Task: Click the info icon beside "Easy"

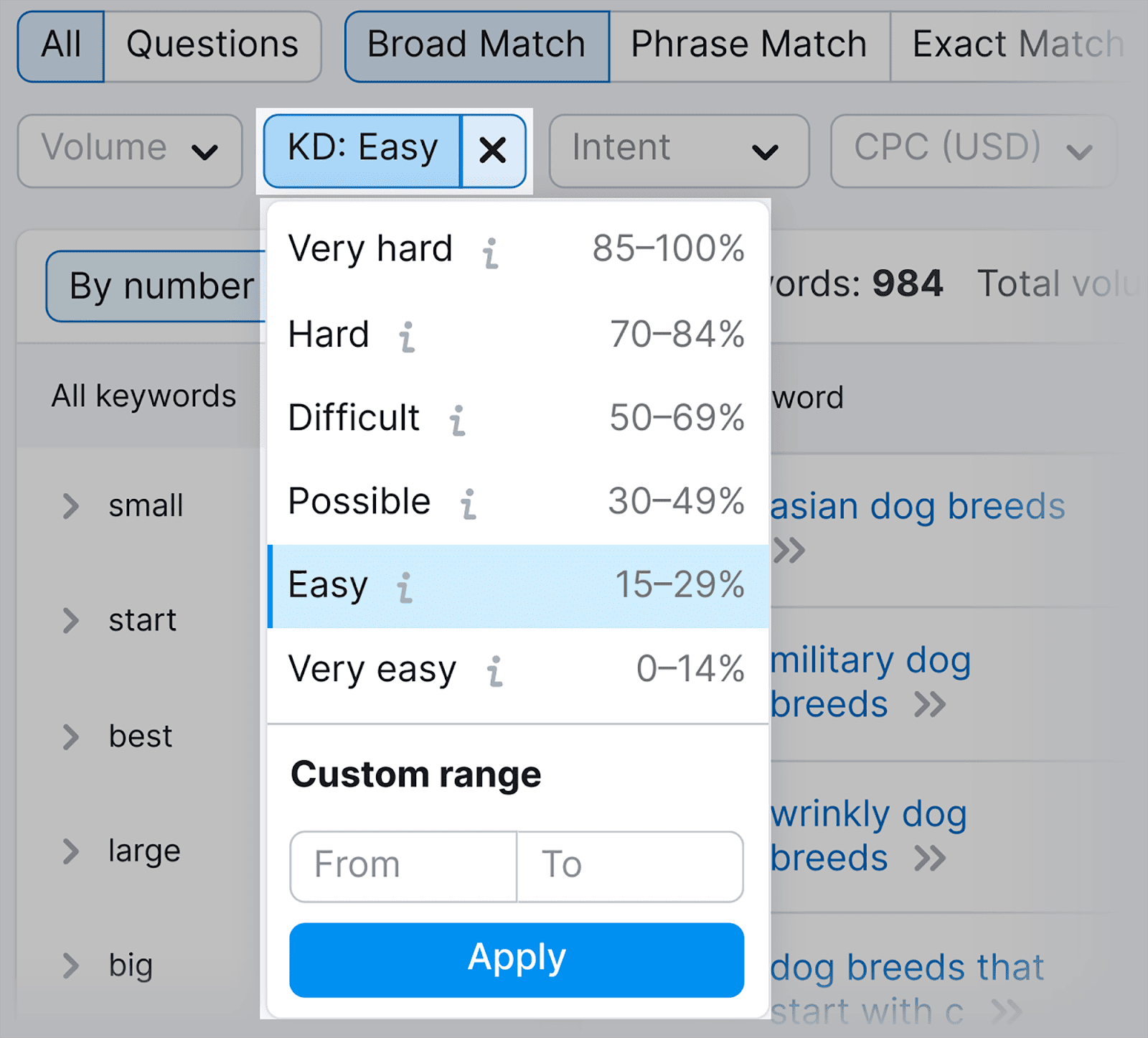Action: click(406, 588)
